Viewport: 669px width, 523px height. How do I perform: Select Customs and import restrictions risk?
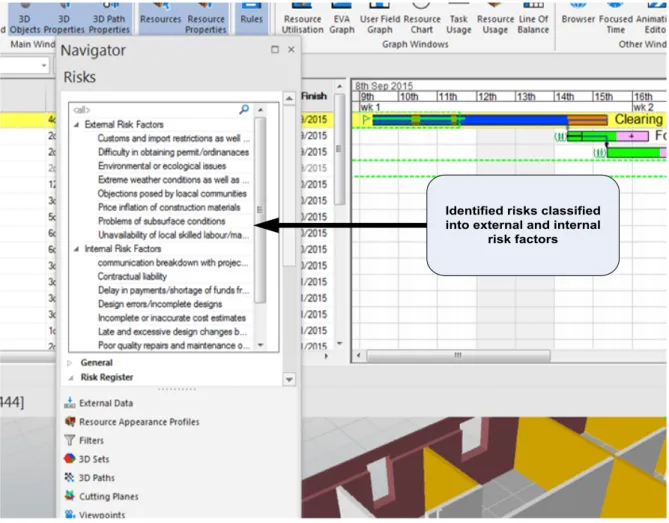click(x=173, y=138)
